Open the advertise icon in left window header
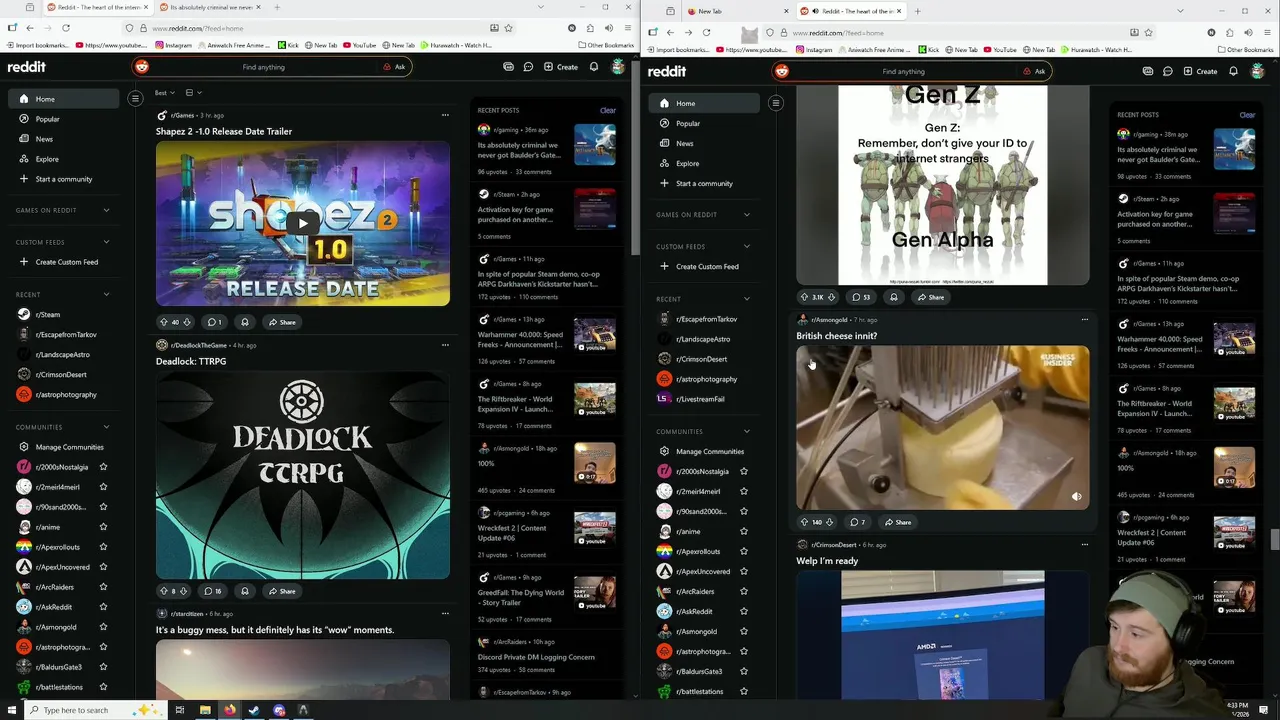The width and height of the screenshot is (1280, 720). click(x=508, y=67)
